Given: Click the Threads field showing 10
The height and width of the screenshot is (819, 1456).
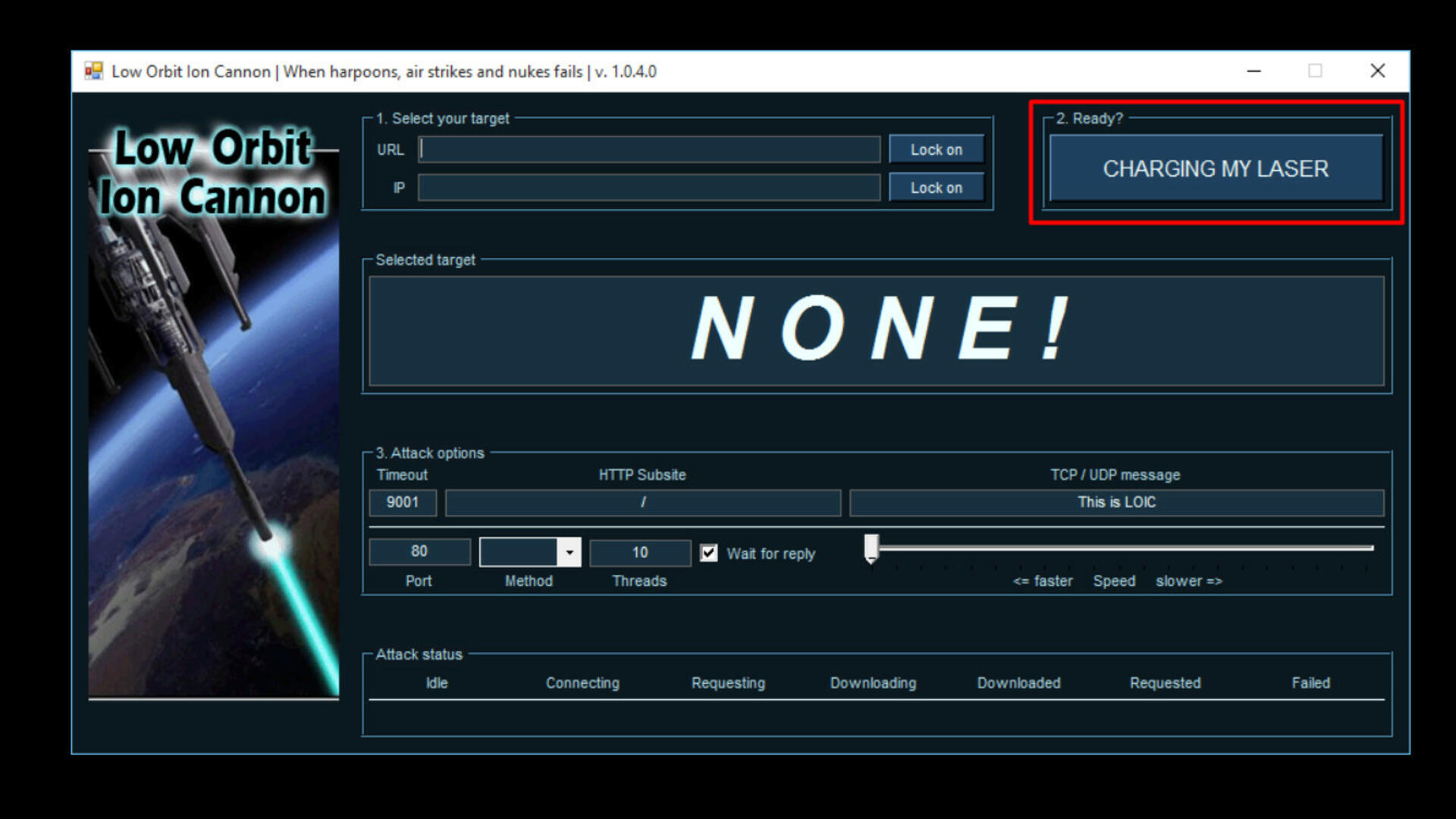Looking at the screenshot, I should pos(640,552).
